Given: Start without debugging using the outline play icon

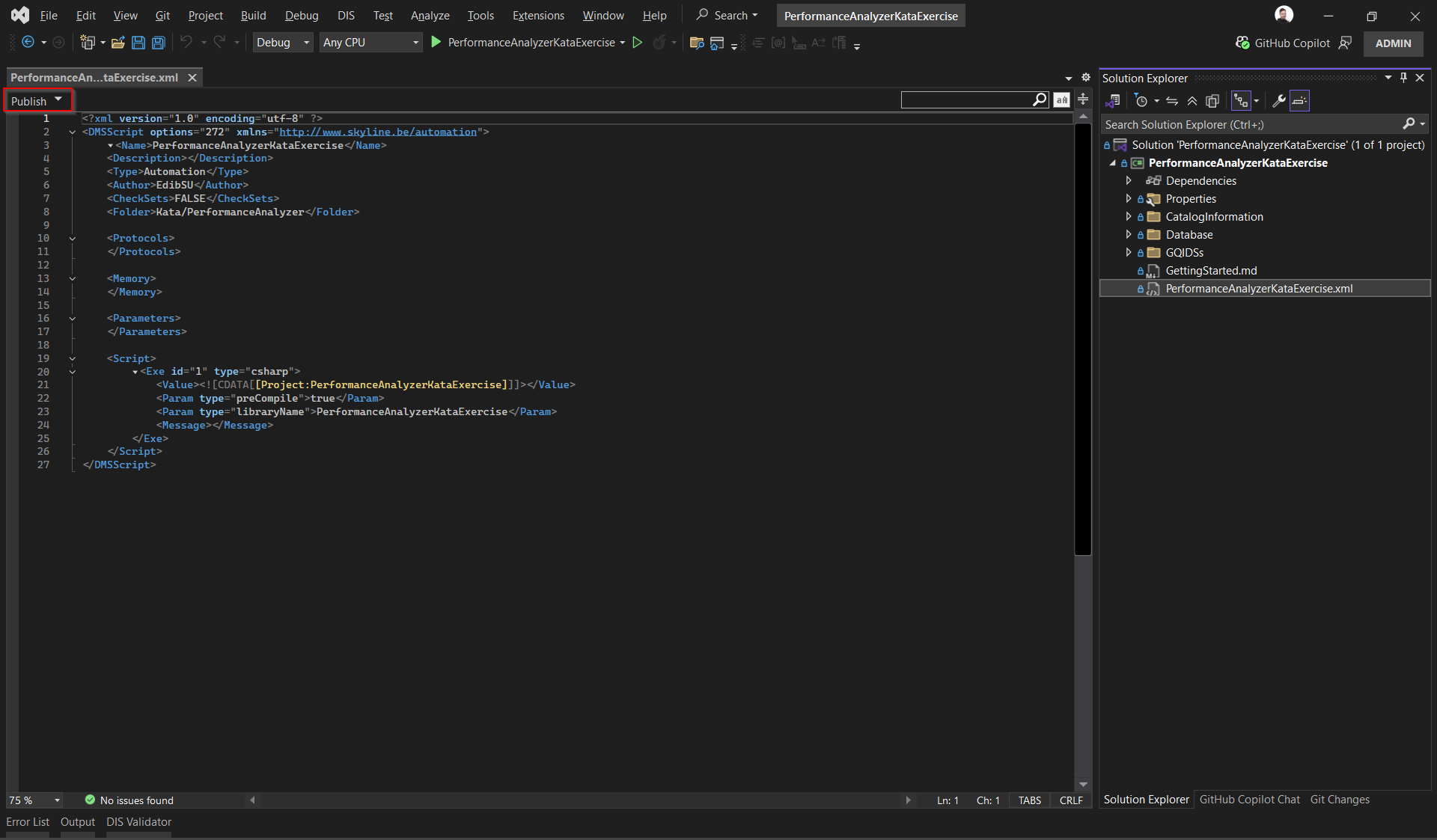Looking at the screenshot, I should (x=638, y=43).
